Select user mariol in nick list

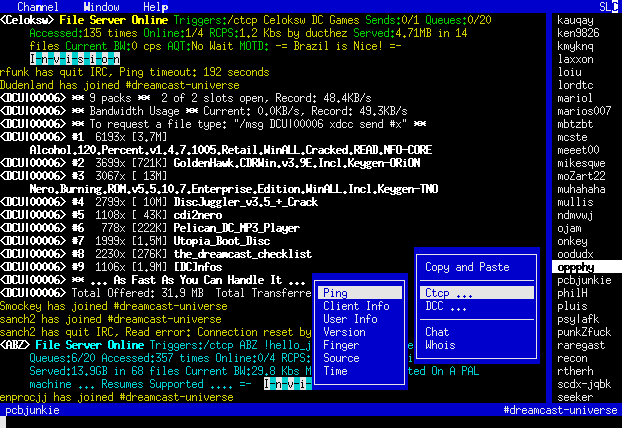tap(575, 98)
